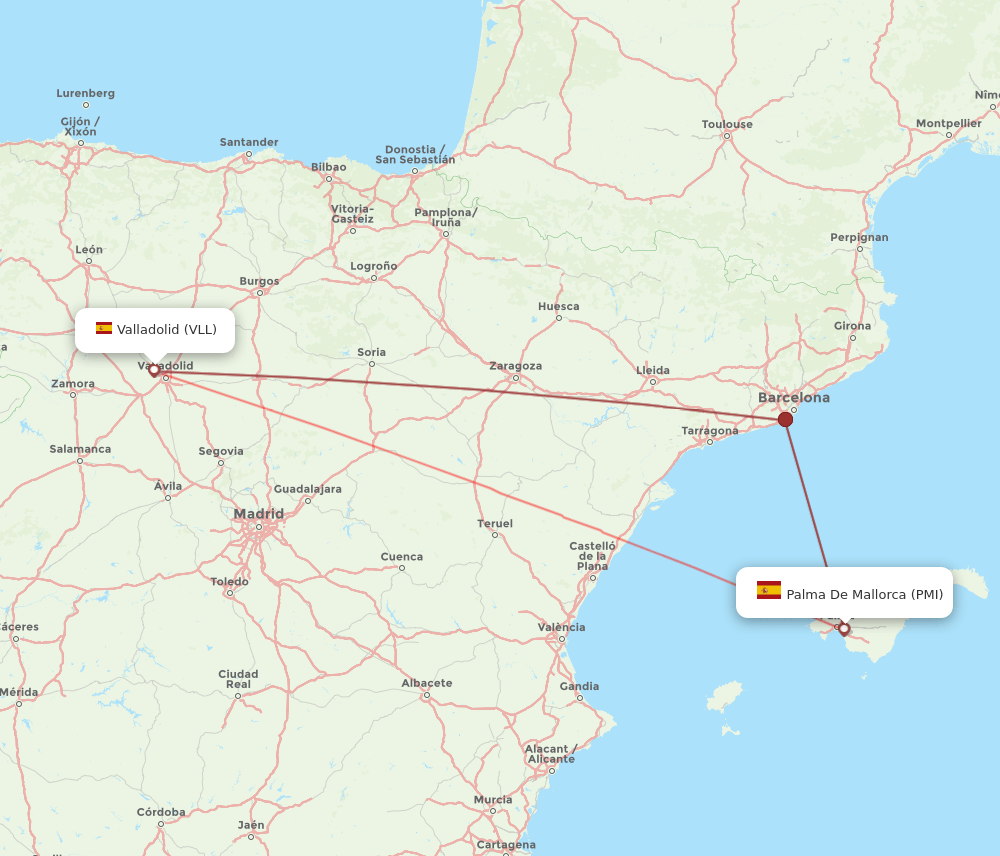Click the Donostia / San Sebastián label

click(x=415, y=154)
